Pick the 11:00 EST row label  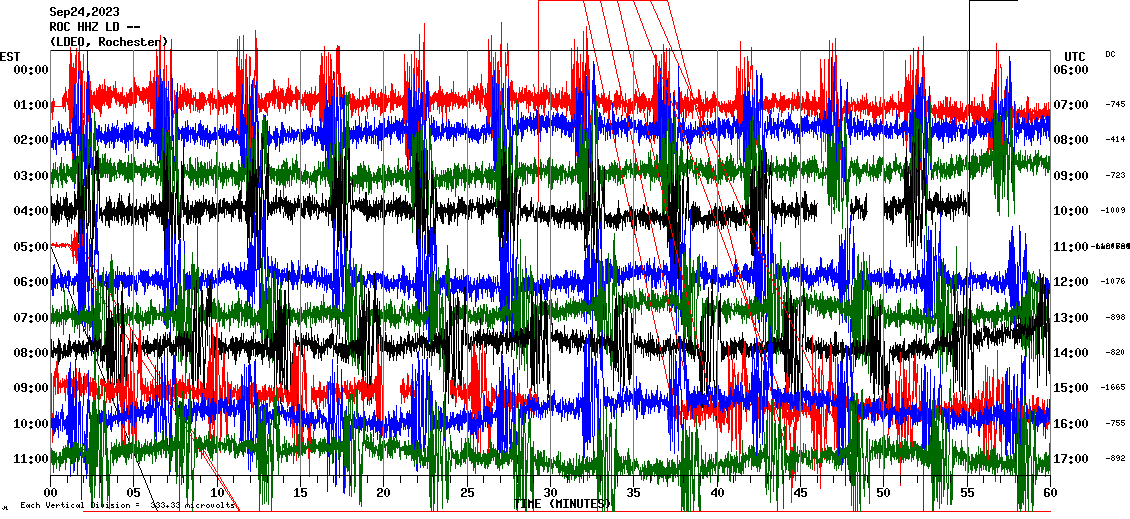click(32, 459)
